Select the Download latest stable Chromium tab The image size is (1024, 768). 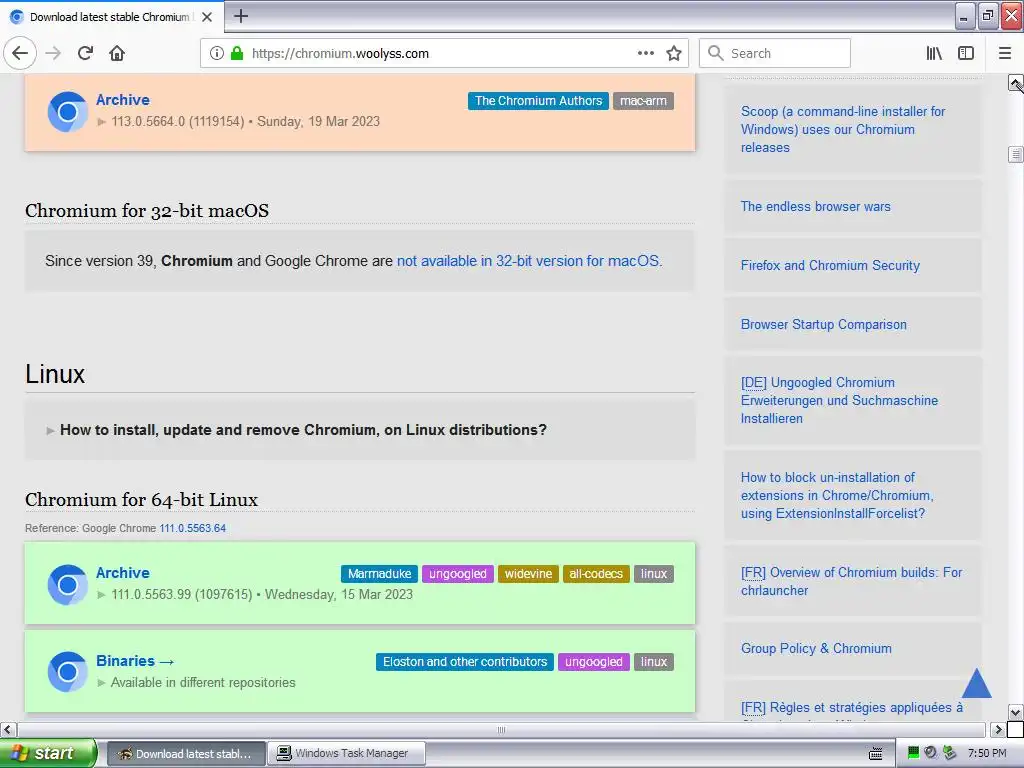tap(112, 17)
